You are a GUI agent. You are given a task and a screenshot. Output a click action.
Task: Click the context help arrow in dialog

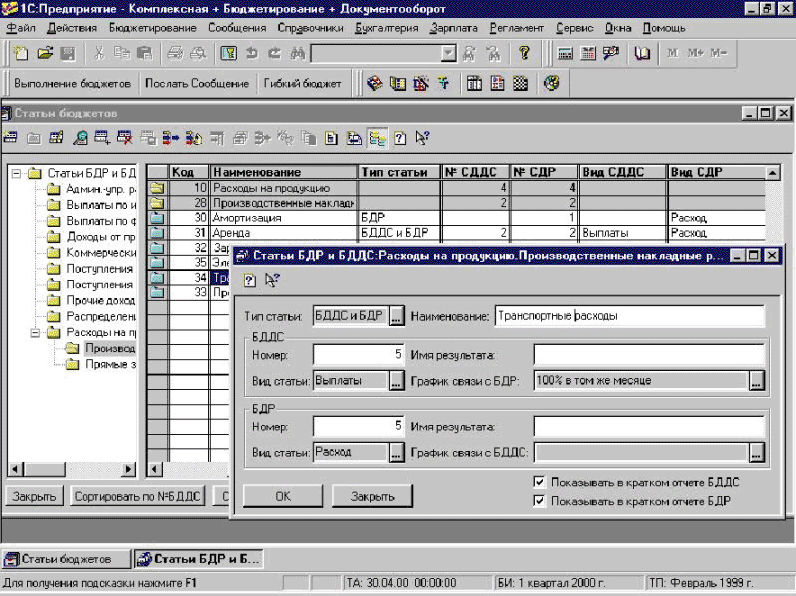tap(273, 280)
